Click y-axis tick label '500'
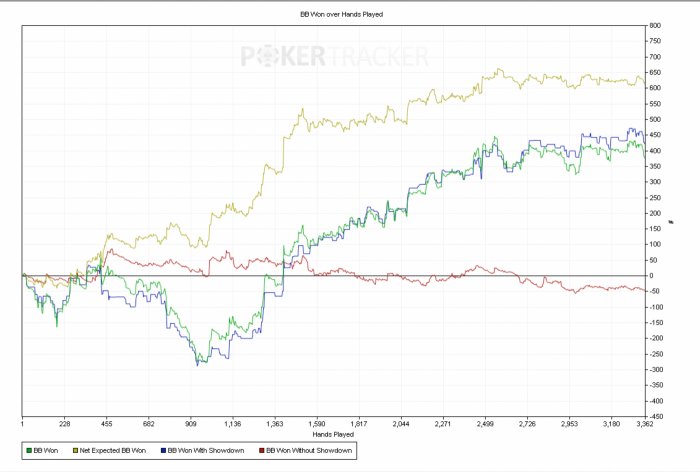The image size is (700, 472). coord(655,120)
